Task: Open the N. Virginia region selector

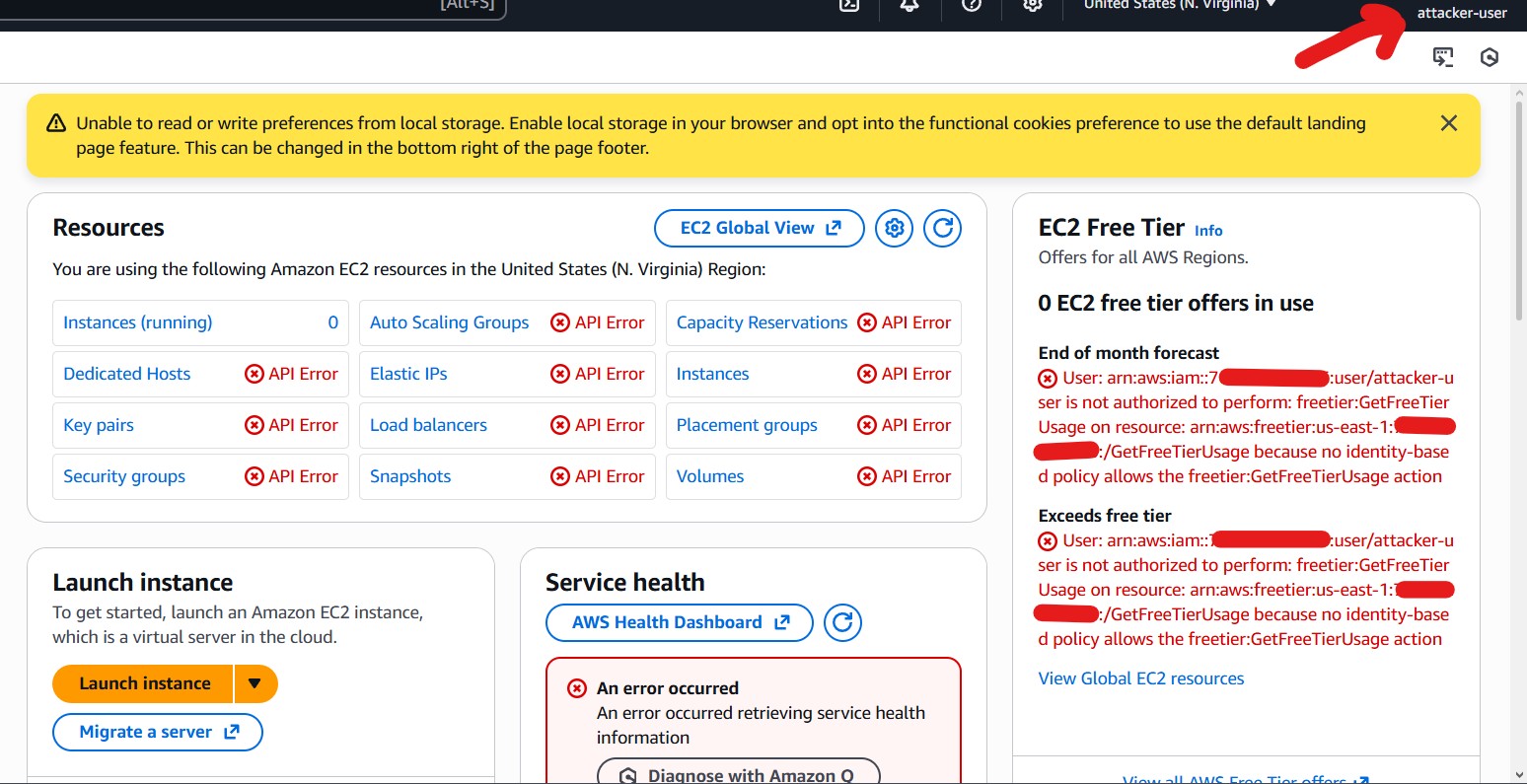Action: pos(1179,5)
